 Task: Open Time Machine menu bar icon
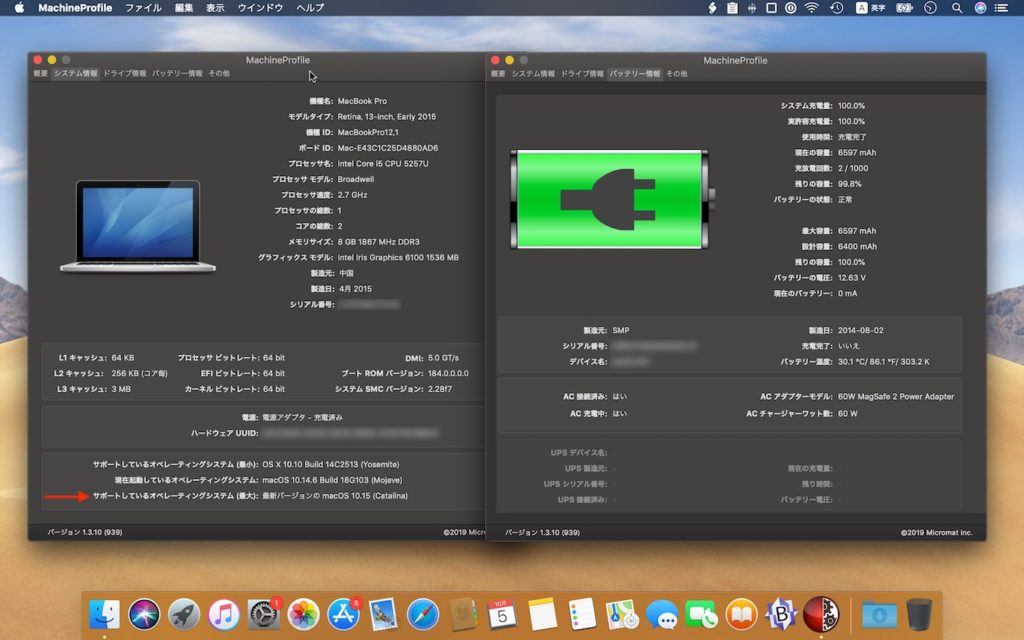[x=837, y=8]
